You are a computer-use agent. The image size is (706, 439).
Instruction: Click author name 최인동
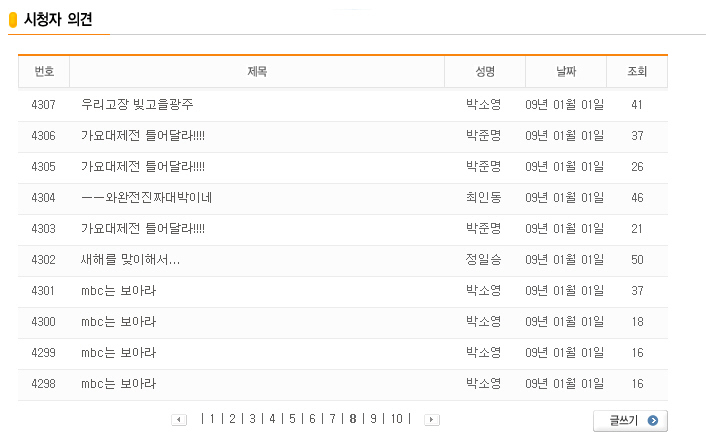click(484, 197)
